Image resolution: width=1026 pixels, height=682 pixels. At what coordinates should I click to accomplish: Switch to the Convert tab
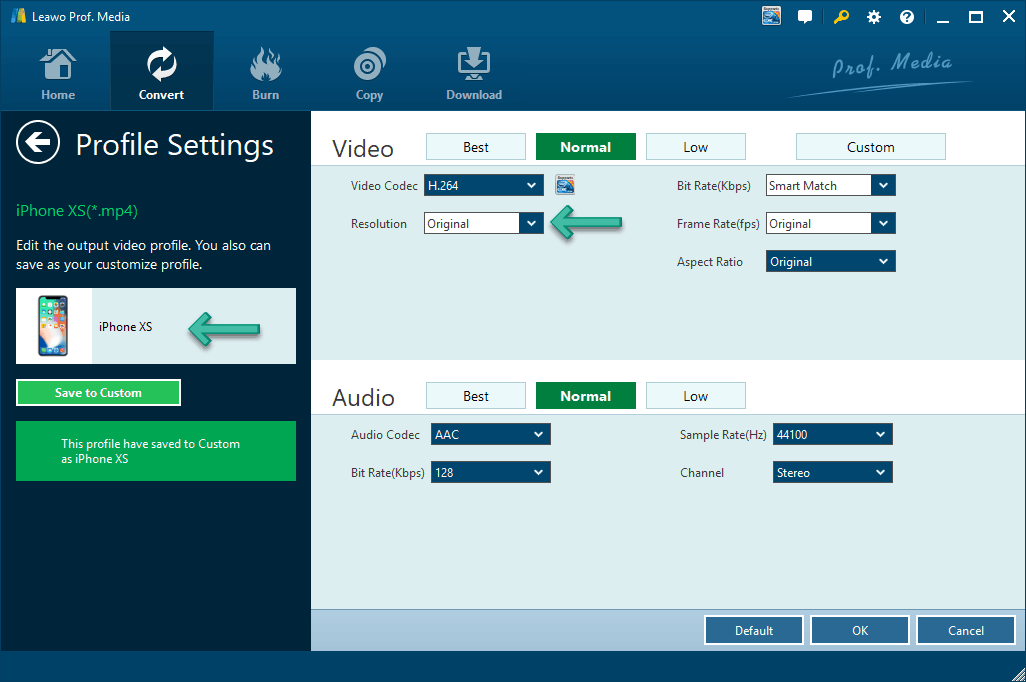[x=162, y=71]
